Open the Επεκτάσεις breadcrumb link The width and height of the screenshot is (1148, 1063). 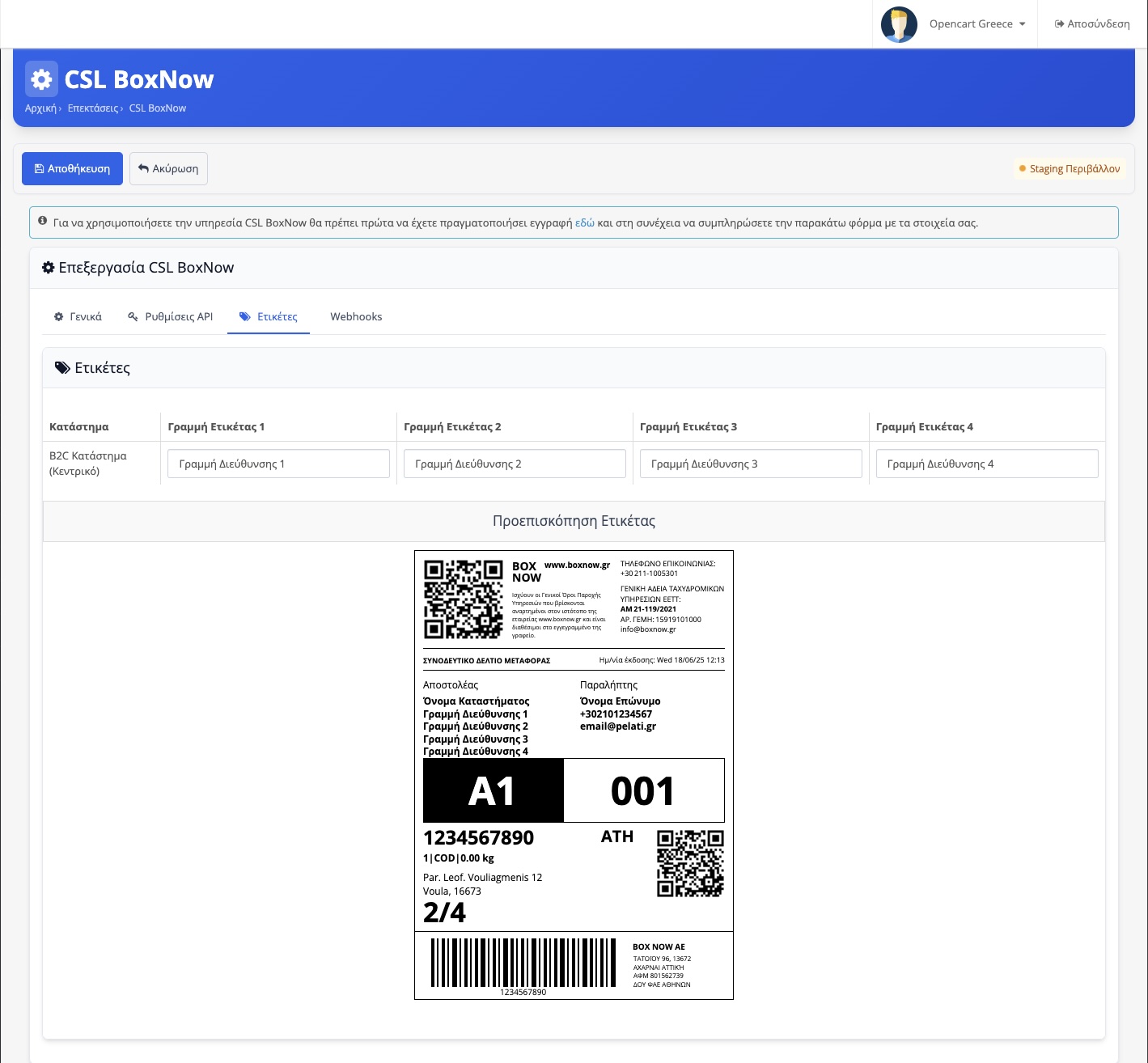coord(93,108)
